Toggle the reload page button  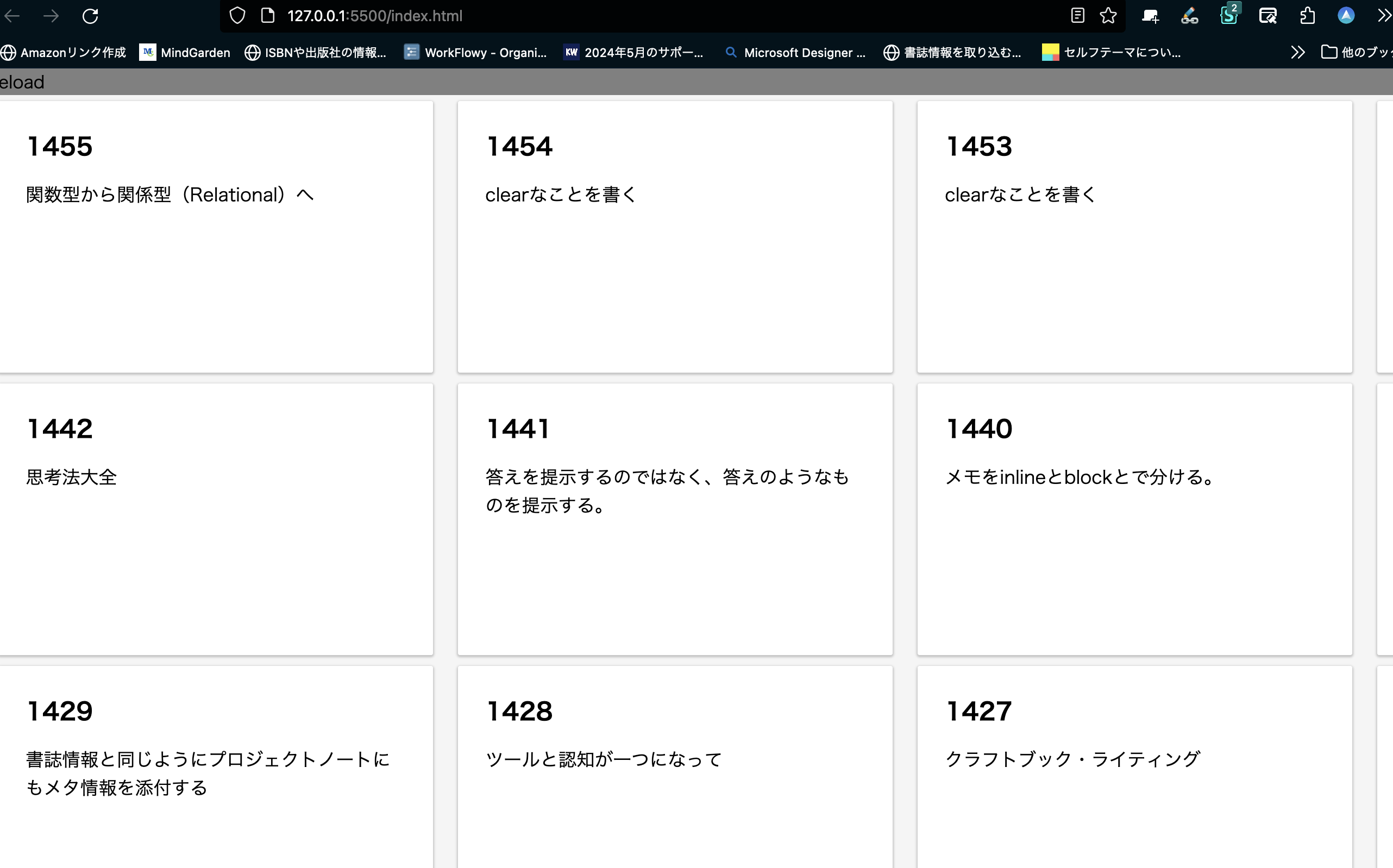point(91,16)
